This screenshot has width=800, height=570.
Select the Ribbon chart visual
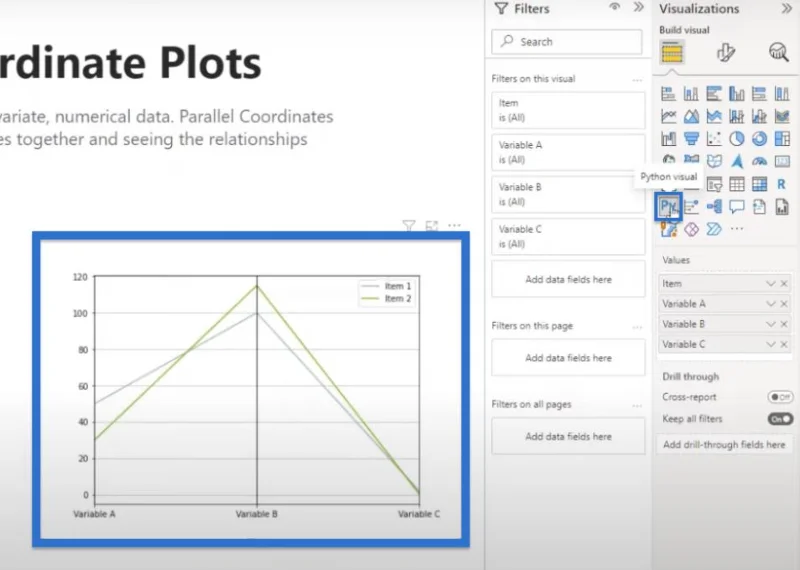782,116
